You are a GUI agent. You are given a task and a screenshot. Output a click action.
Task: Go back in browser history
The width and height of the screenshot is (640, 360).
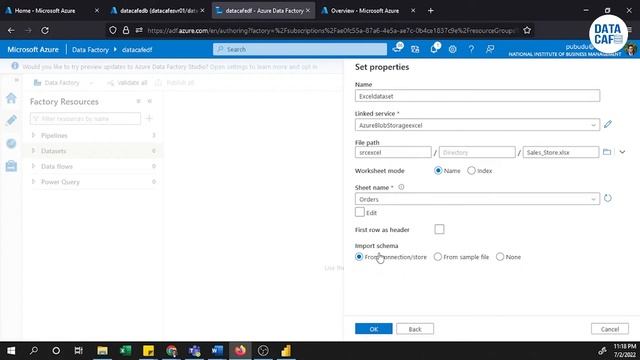tap(11, 30)
